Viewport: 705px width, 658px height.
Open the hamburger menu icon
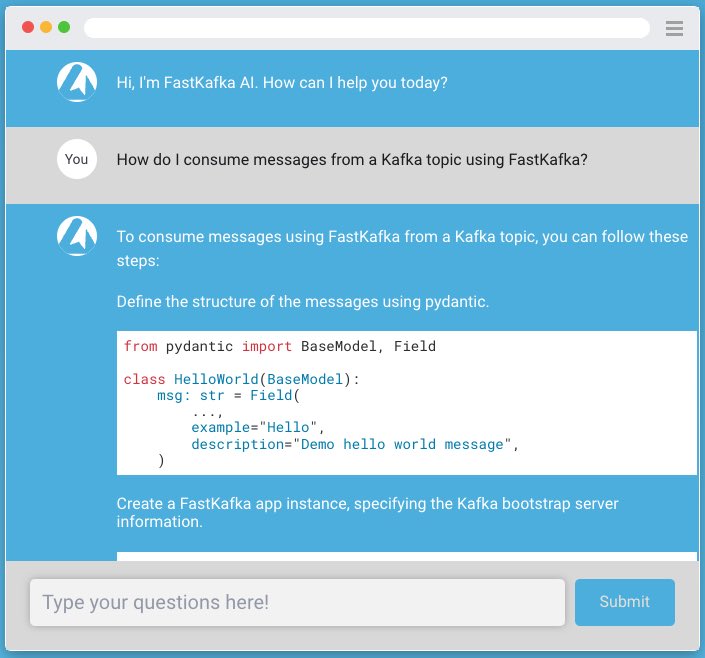tap(674, 28)
